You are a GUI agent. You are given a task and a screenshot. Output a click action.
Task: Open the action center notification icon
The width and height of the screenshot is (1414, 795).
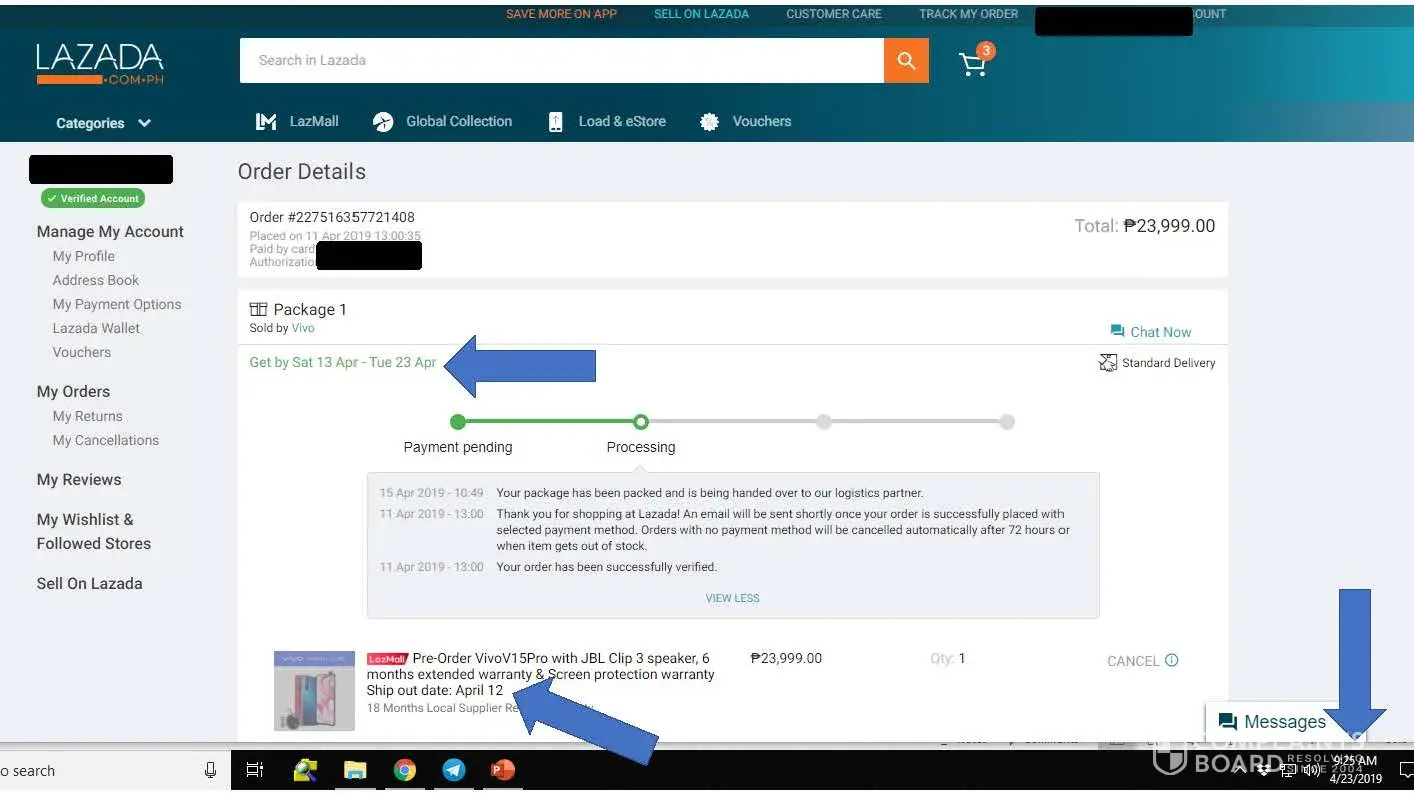[1405, 770]
